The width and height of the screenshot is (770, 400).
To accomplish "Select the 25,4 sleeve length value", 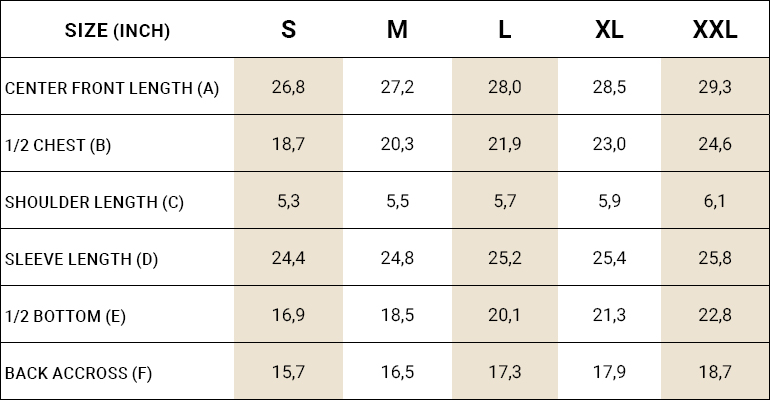I will [x=609, y=258].
